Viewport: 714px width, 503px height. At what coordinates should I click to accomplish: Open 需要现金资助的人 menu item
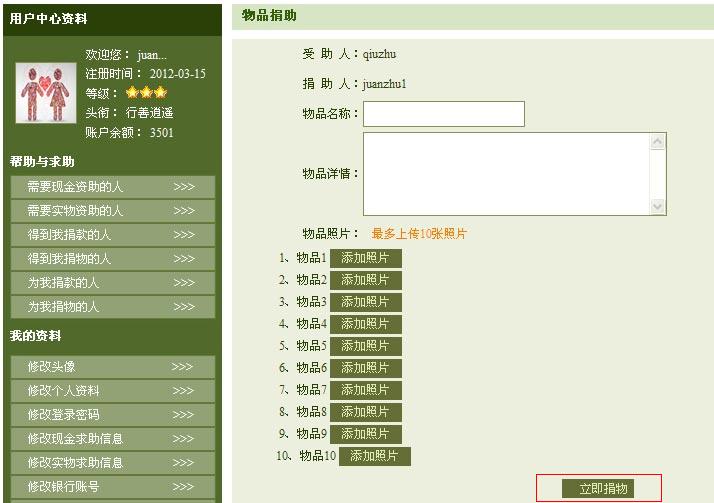[112, 187]
